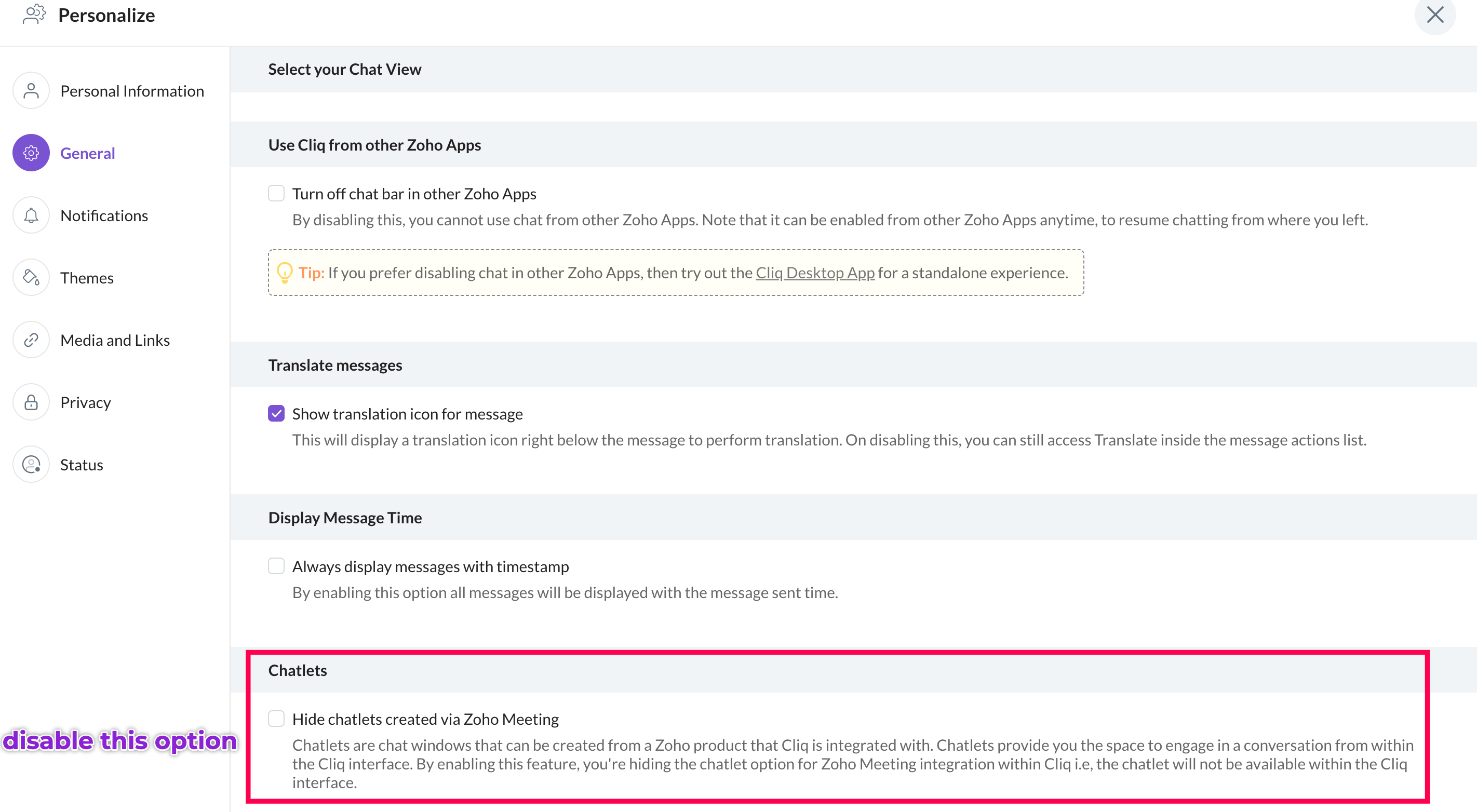The width and height of the screenshot is (1477, 812).
Task: Tick Hide chatlets created via Zoho Meeting
Action: 276,719
